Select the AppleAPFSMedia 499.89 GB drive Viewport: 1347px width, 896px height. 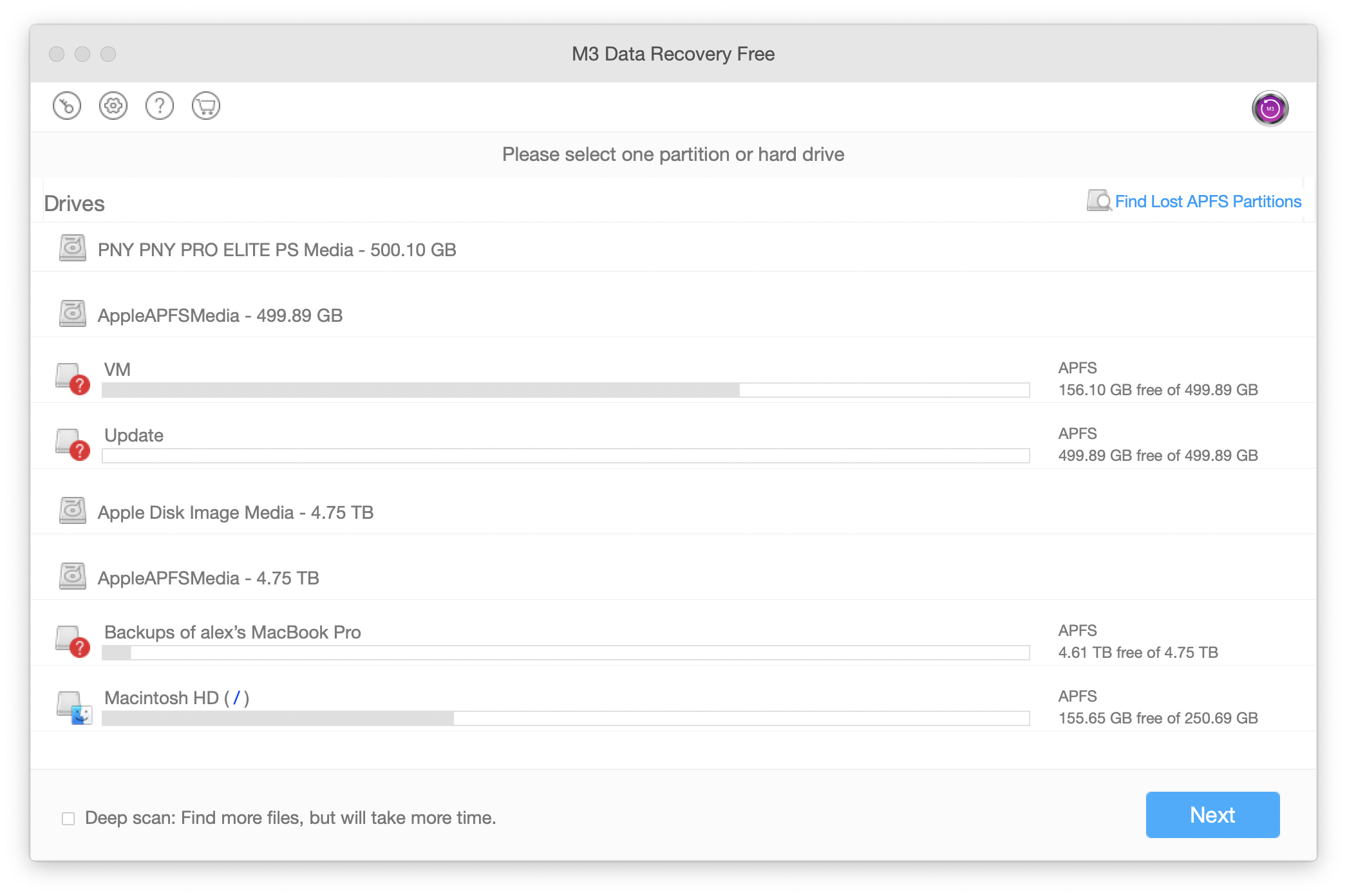point(673,315)
